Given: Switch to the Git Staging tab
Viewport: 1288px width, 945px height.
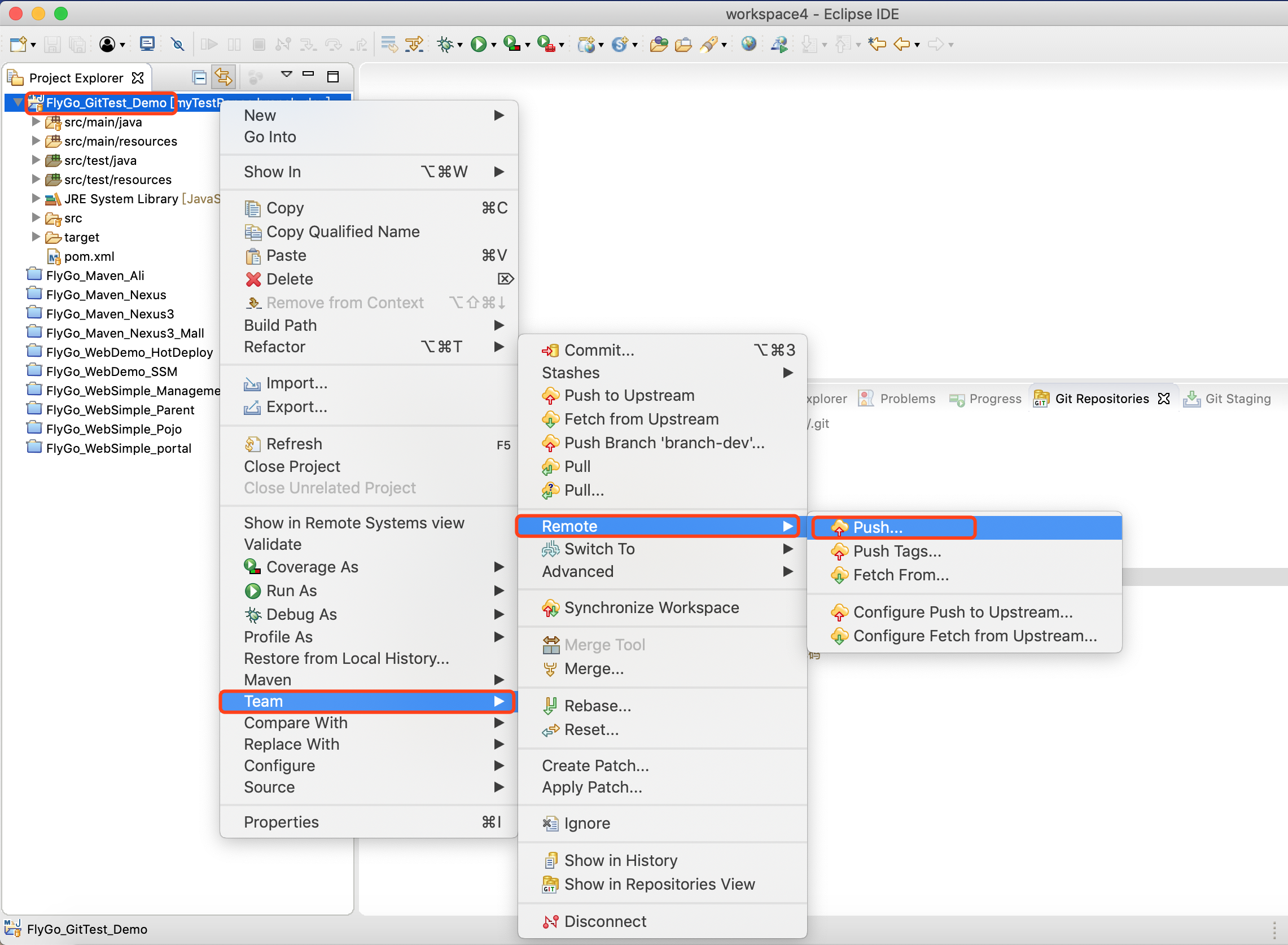Looking at the screenshot, I should click(1229, 399).
